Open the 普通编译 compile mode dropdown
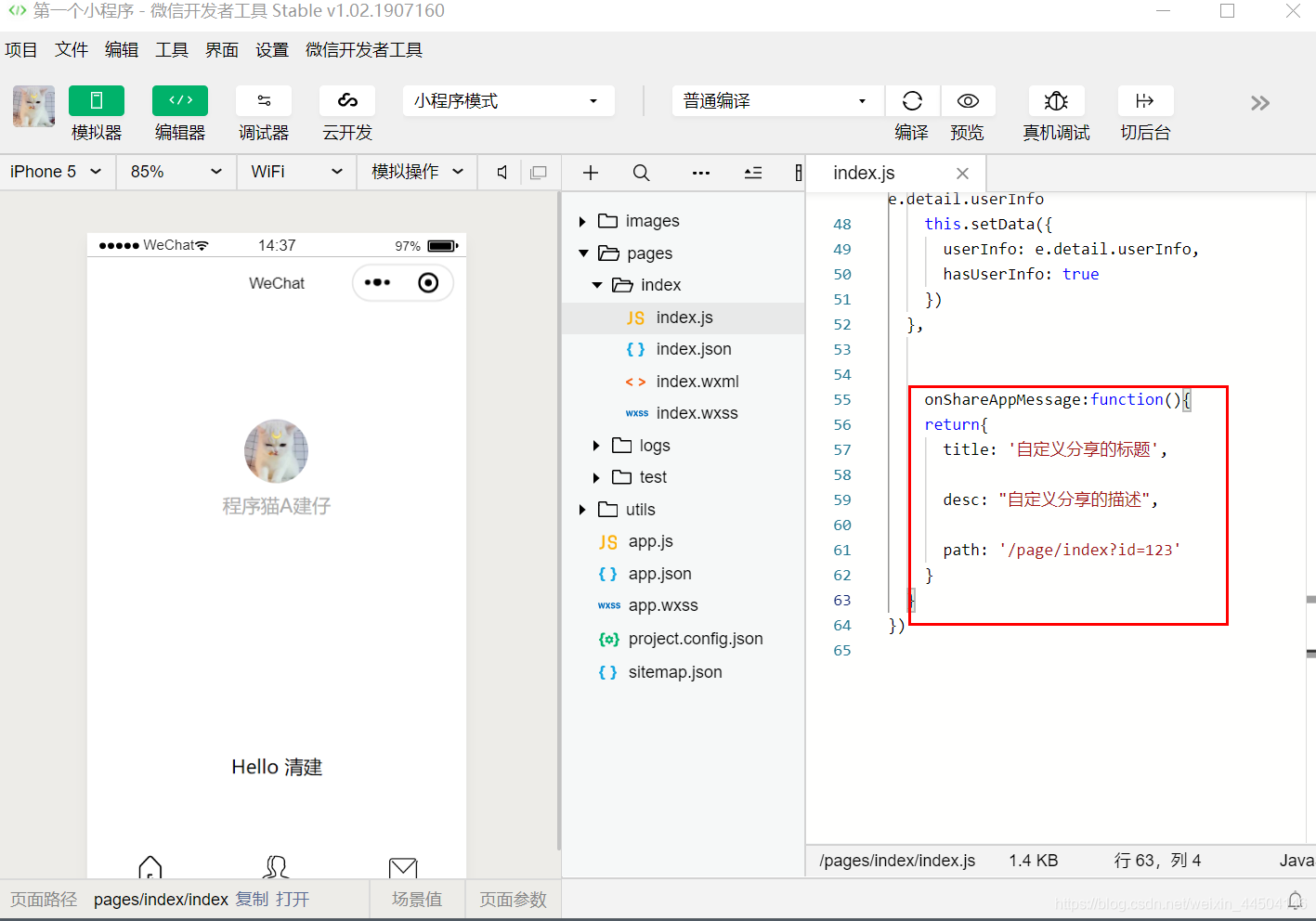This screenshot has height=921, width=1316. click(x=777, y=100)
